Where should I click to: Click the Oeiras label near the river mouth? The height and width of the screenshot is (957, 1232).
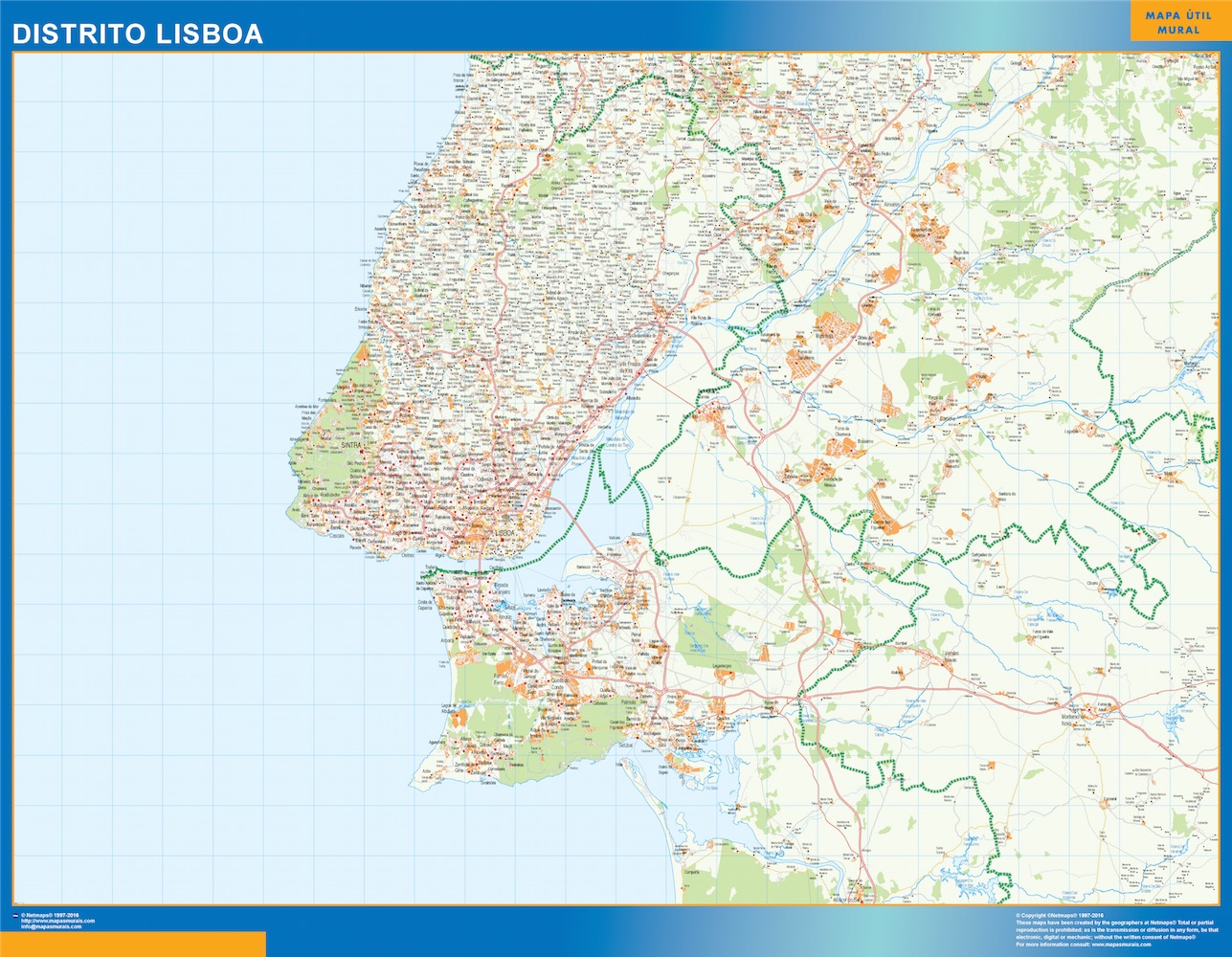click(x=408, y=554)
